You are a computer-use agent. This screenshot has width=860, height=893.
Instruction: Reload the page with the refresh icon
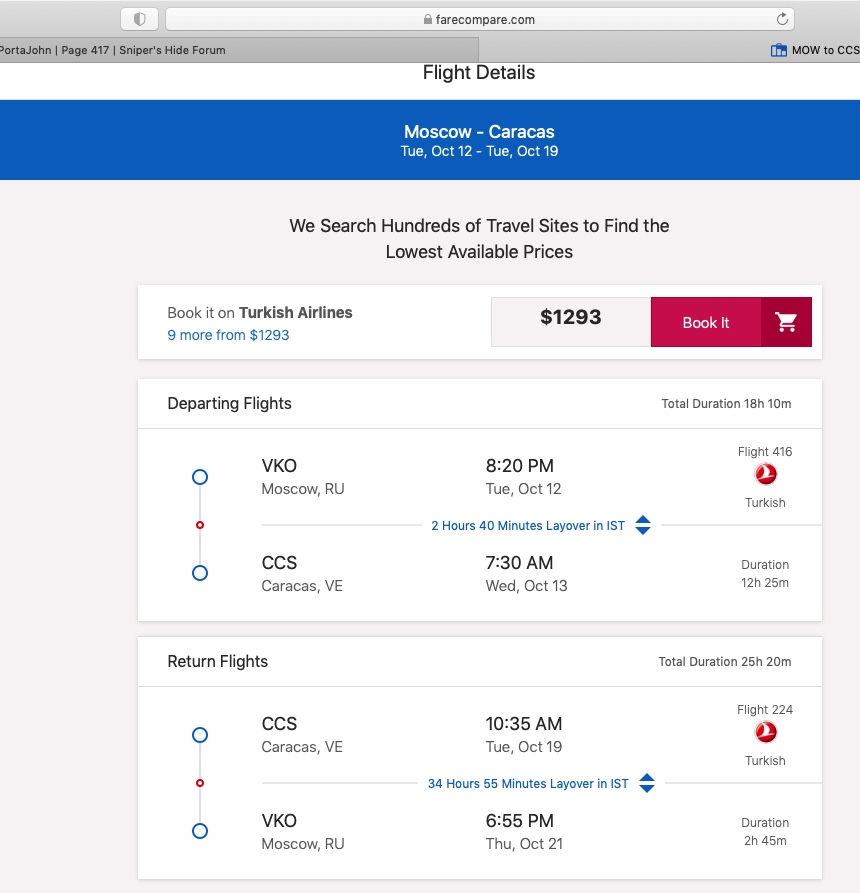pyautogui.click(x=782, y=19)
